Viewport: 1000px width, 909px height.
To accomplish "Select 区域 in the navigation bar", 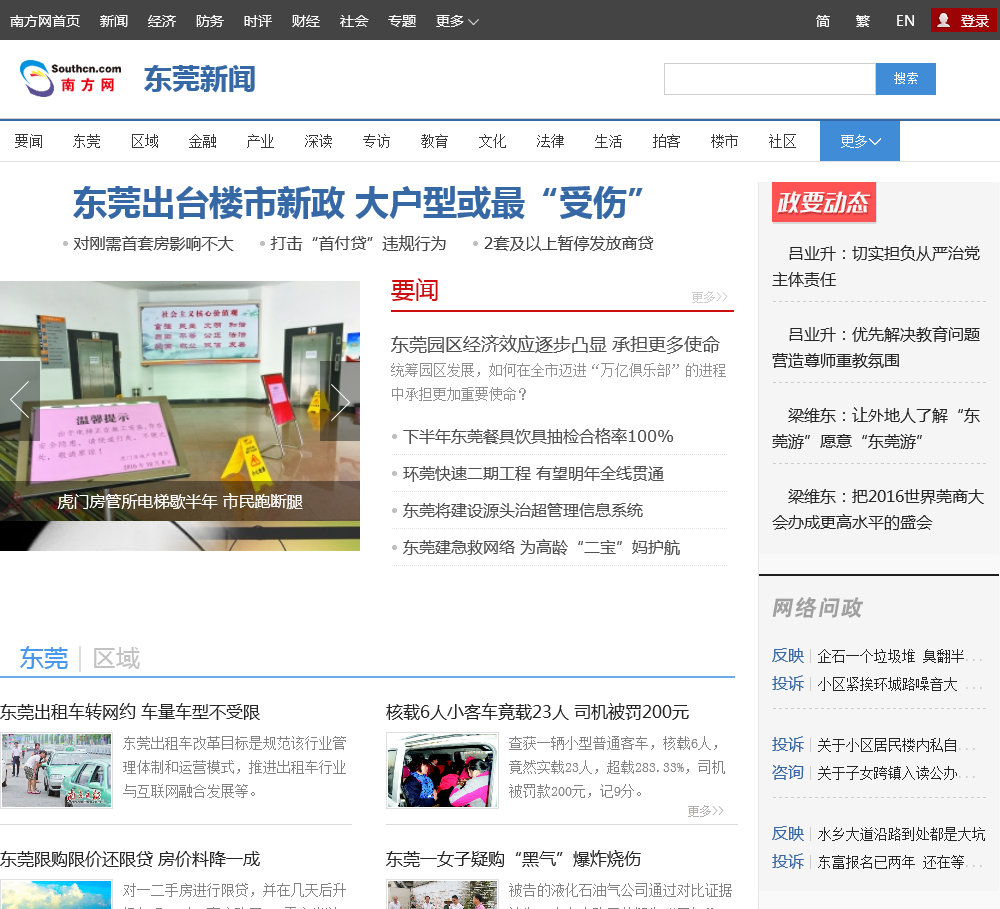I will [145, 141].
